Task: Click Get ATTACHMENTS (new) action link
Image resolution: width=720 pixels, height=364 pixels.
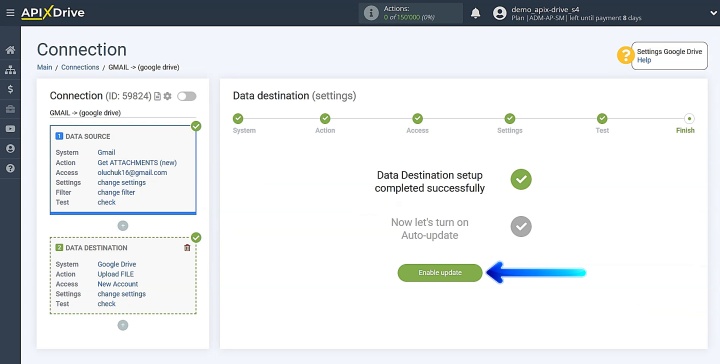Action: tap(137, 162)
